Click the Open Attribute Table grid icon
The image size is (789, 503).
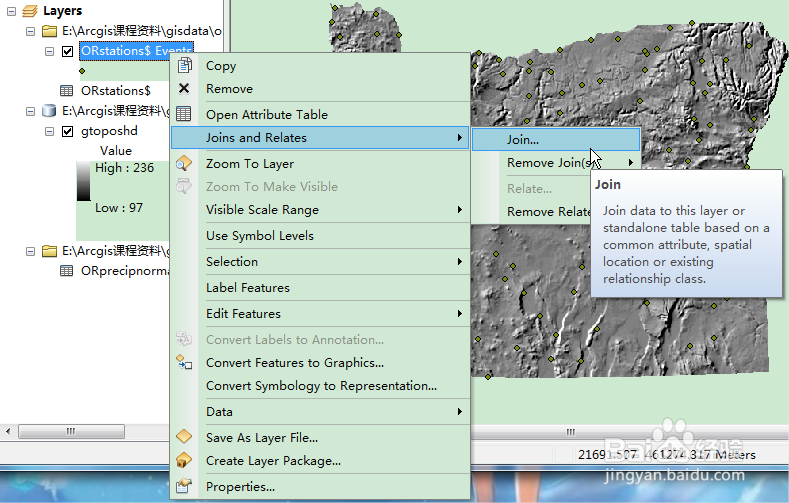tap(184, 114)
